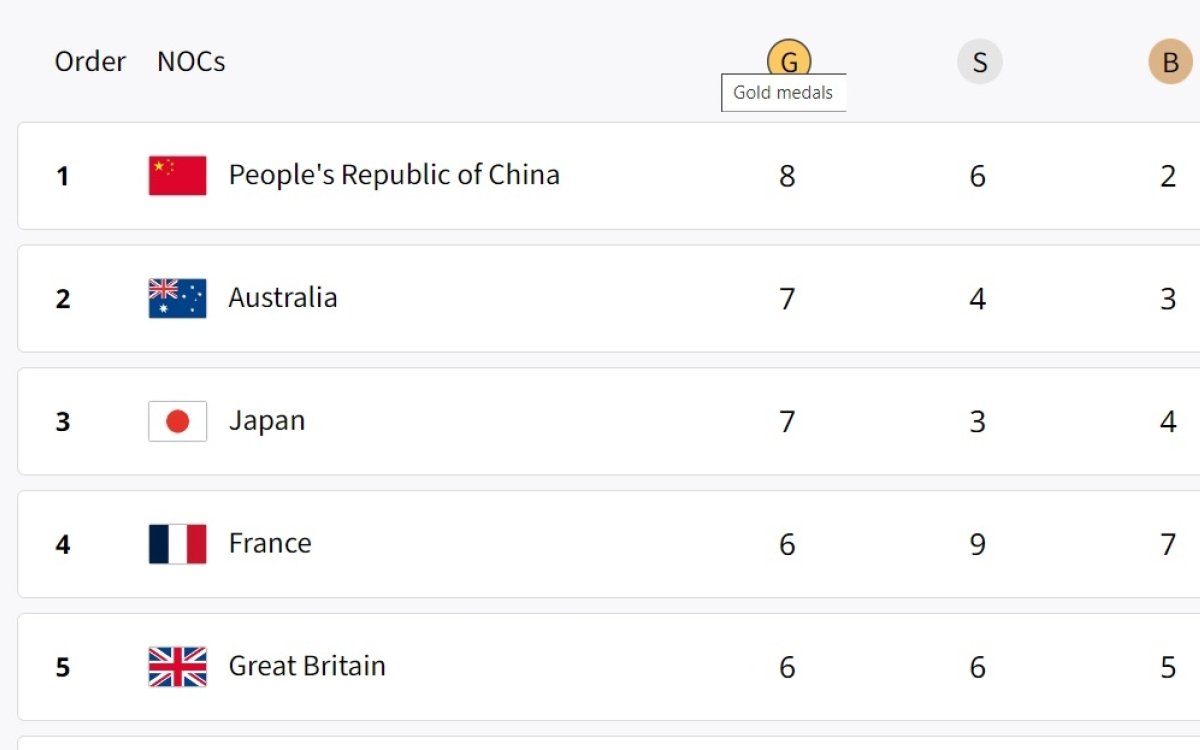This screenshot has height=750, width=1200.
Task: Select the Japan row name
Action: (266, 421)
